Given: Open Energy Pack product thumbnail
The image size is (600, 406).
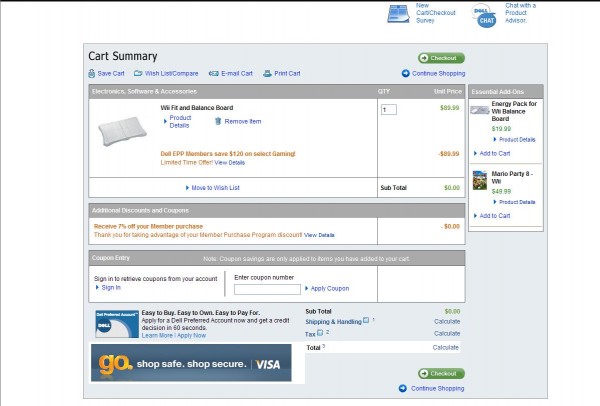Looking at the screenshot, I should pos(480,111).
